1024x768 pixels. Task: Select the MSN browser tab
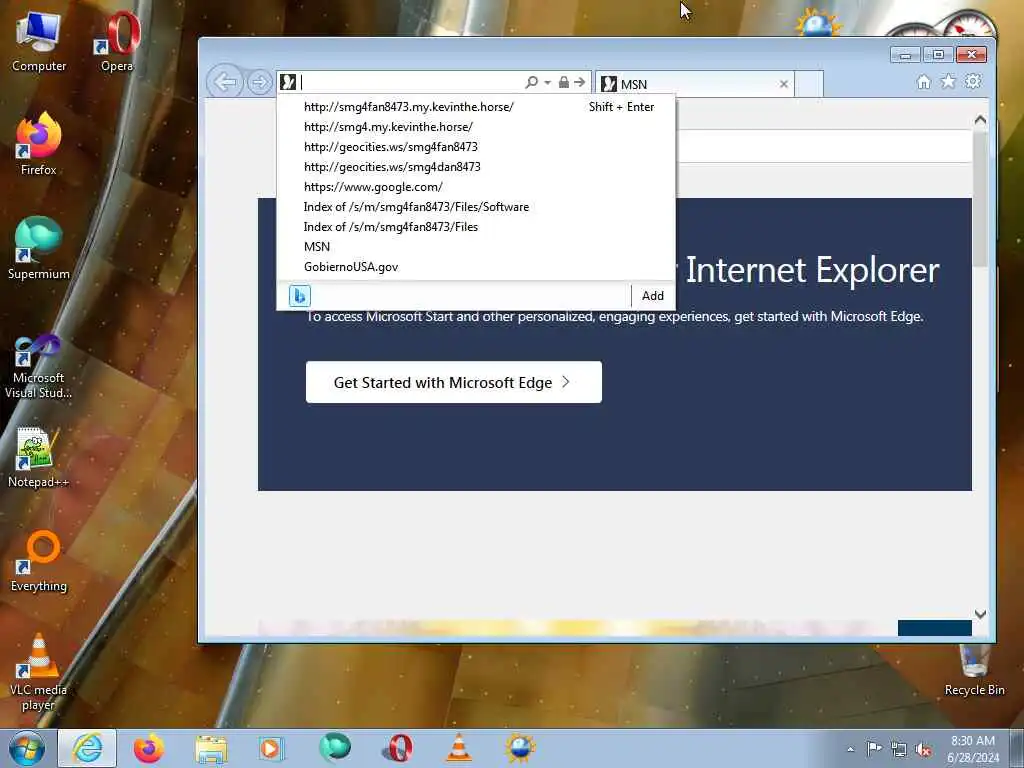tap(694, 84)
